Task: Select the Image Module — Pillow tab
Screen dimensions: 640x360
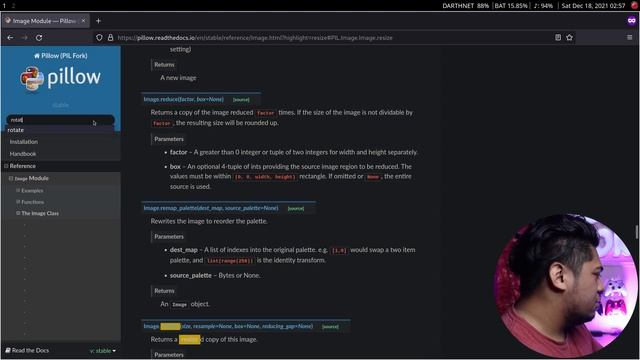Action: 44,20
